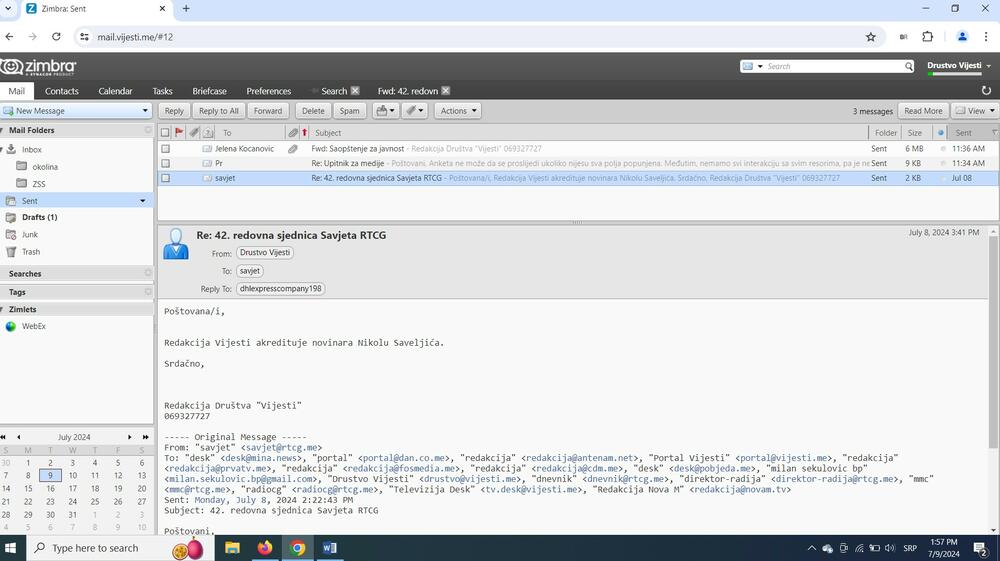The height and width of the screenshot is (561, 1000).
Task: Click the refresh icon in Zimbra header
Action: coord(988,91)
